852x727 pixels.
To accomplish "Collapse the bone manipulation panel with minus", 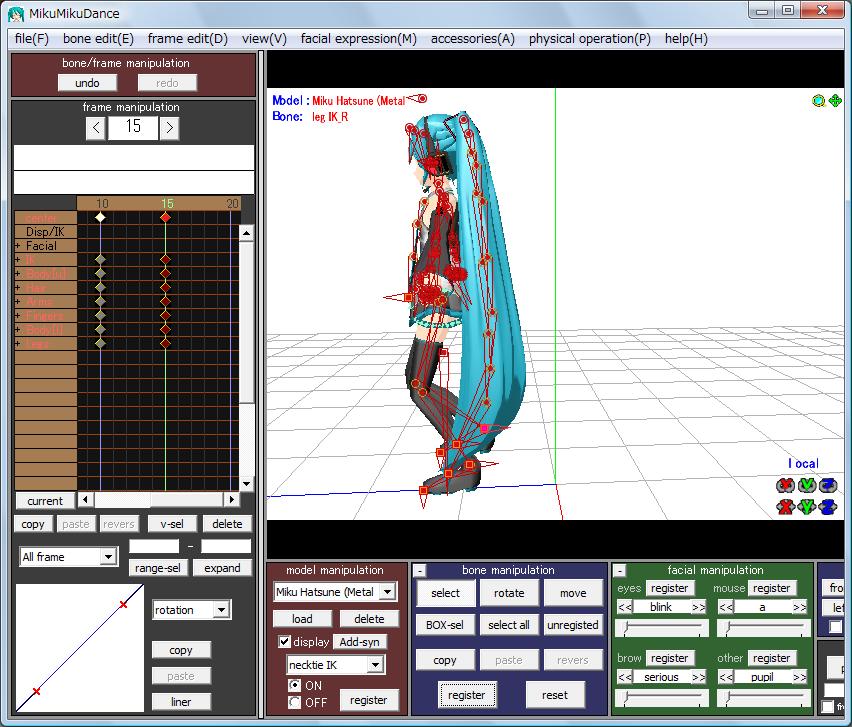I will point(419,571).
